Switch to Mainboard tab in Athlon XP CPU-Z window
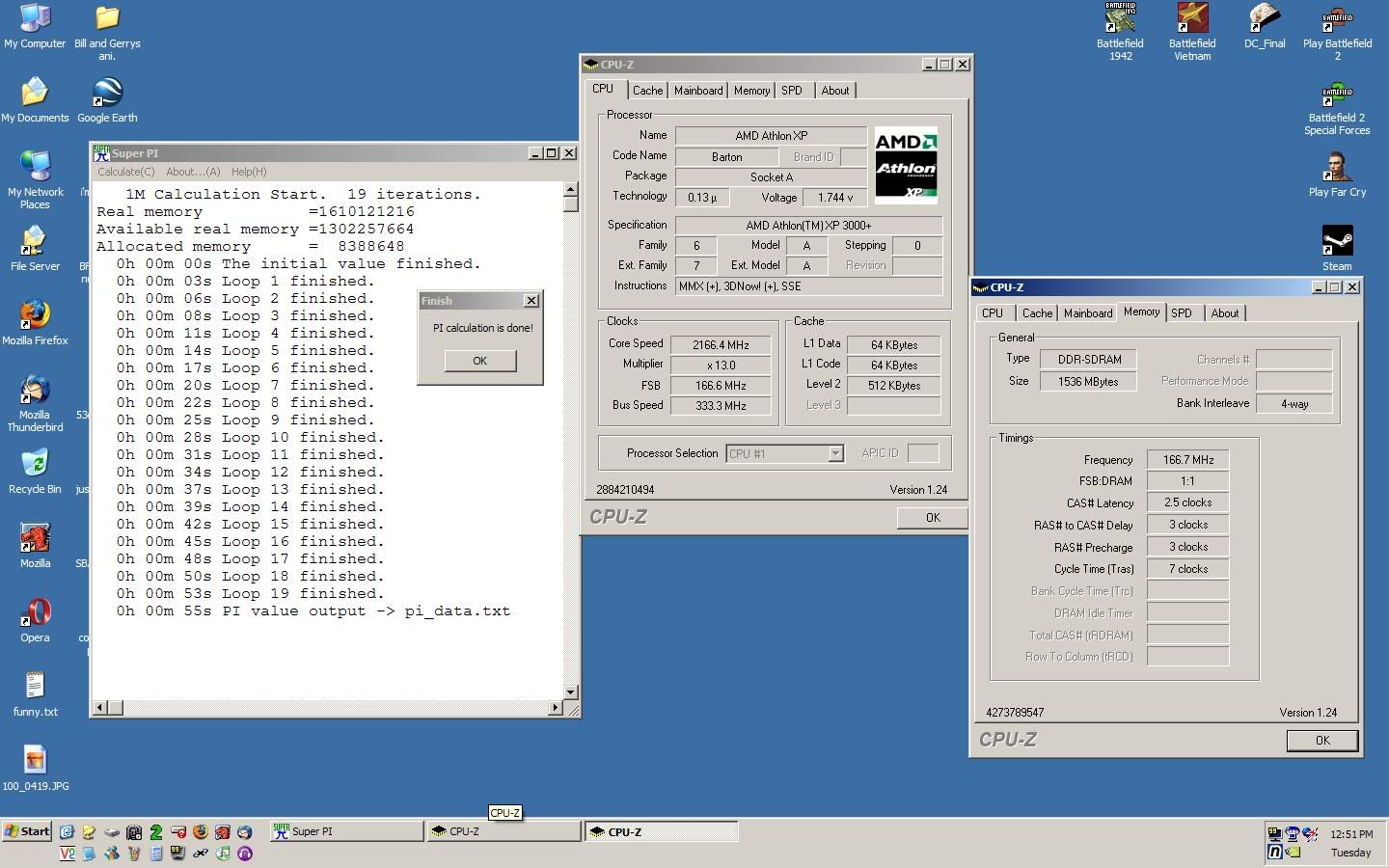1389x868 pixels. pos(698,91)
